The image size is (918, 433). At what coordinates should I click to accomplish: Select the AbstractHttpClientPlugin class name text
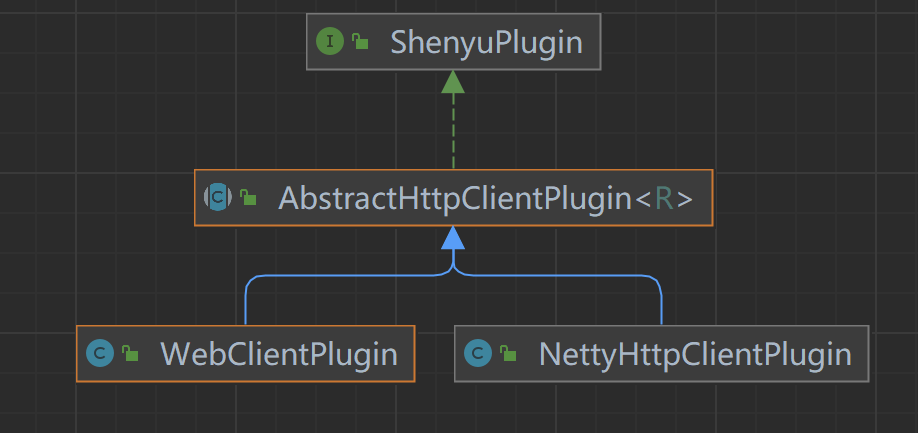click(455, 198)
